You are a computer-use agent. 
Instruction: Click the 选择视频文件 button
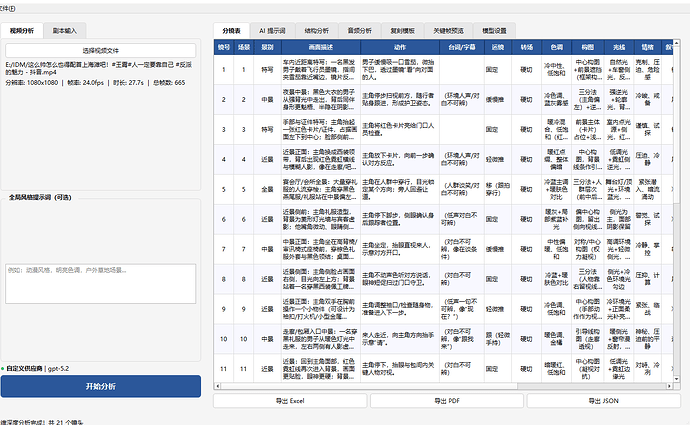[101, 51]
